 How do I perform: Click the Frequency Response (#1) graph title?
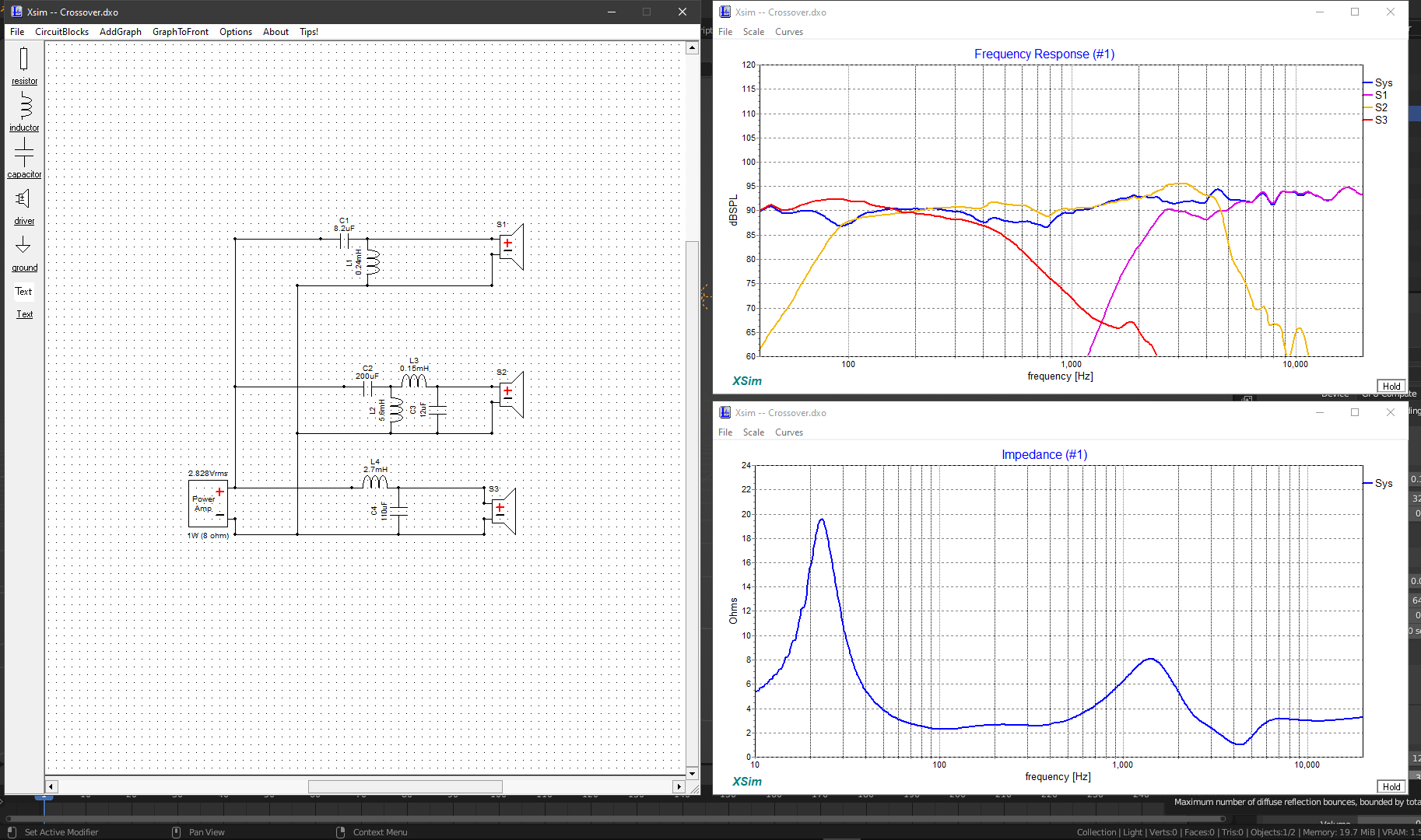(1044, 54)
